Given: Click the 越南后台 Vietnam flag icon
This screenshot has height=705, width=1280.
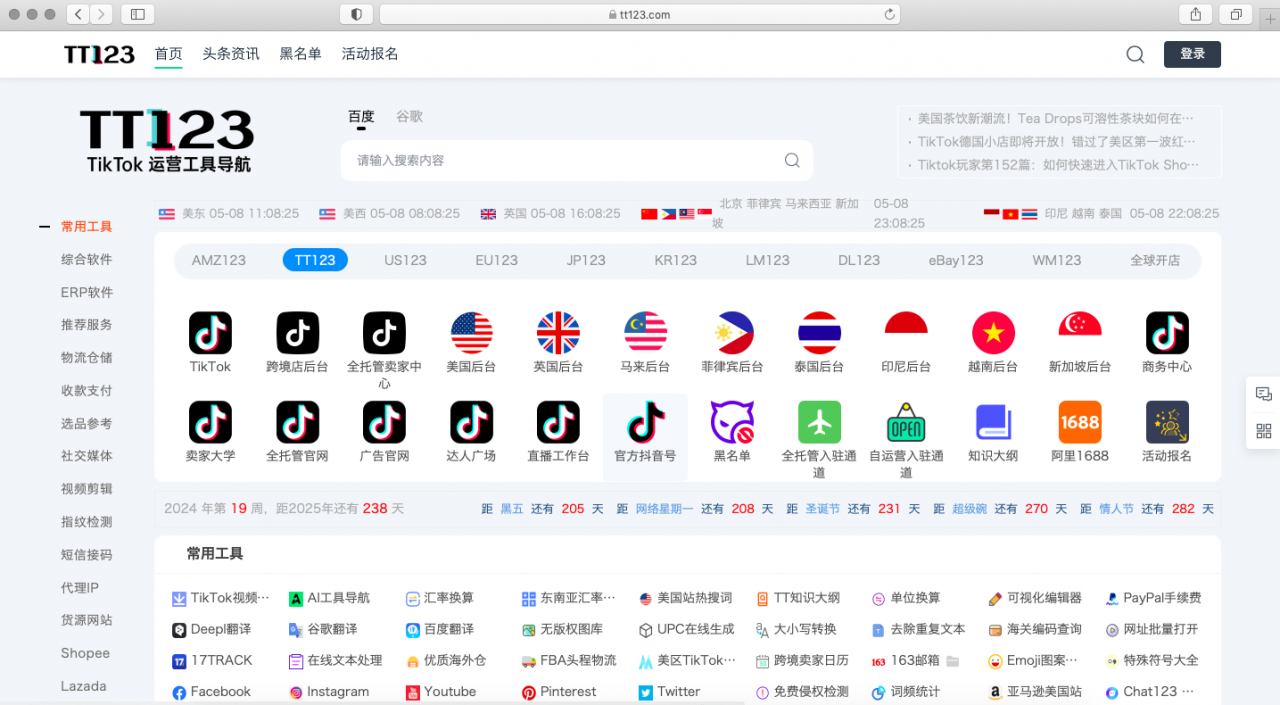Looking at the screenshot, I should [993, 333].
